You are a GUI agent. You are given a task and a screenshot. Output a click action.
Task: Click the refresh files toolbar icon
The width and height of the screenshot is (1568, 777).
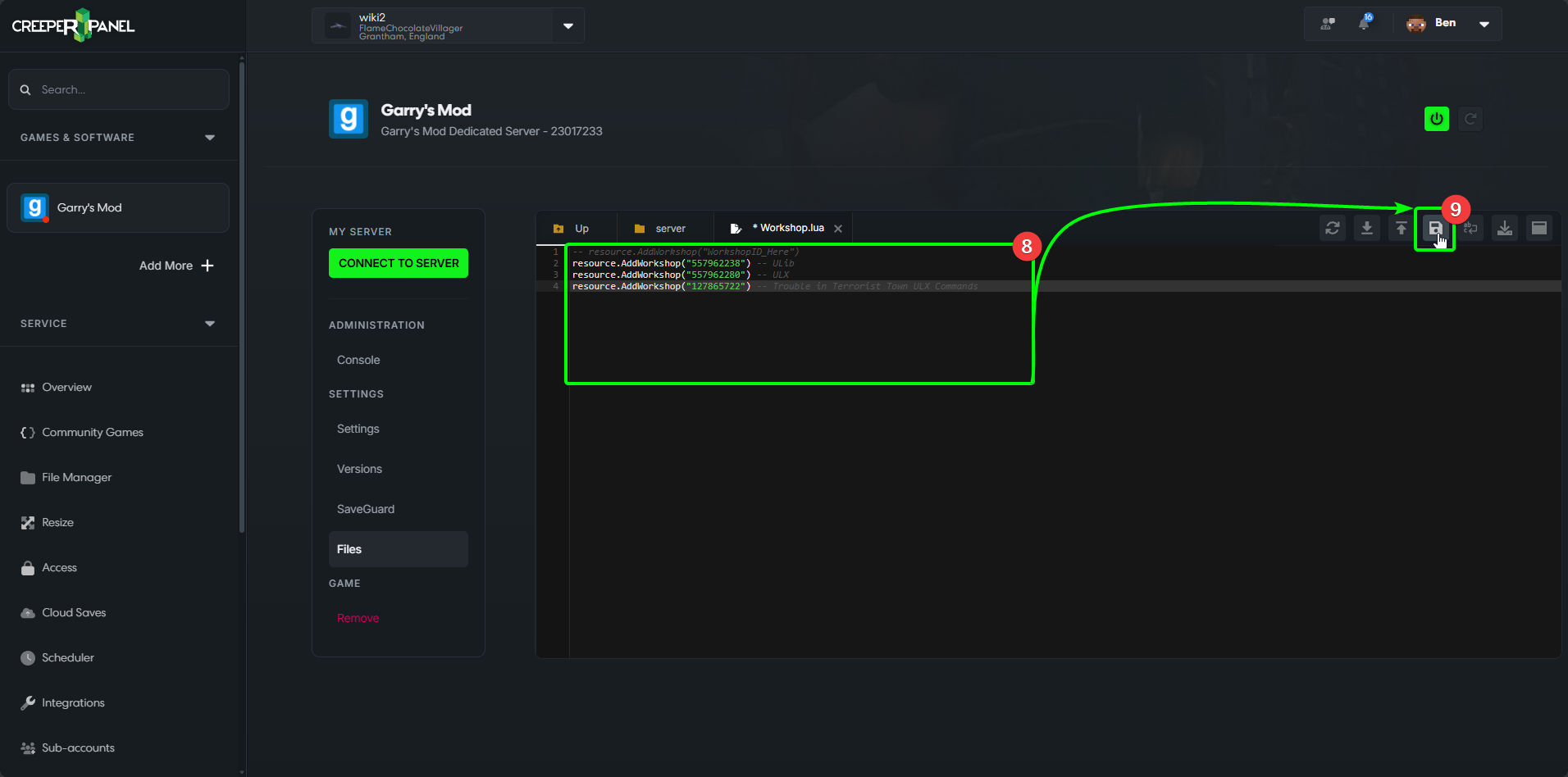(x=1333, y=228)
